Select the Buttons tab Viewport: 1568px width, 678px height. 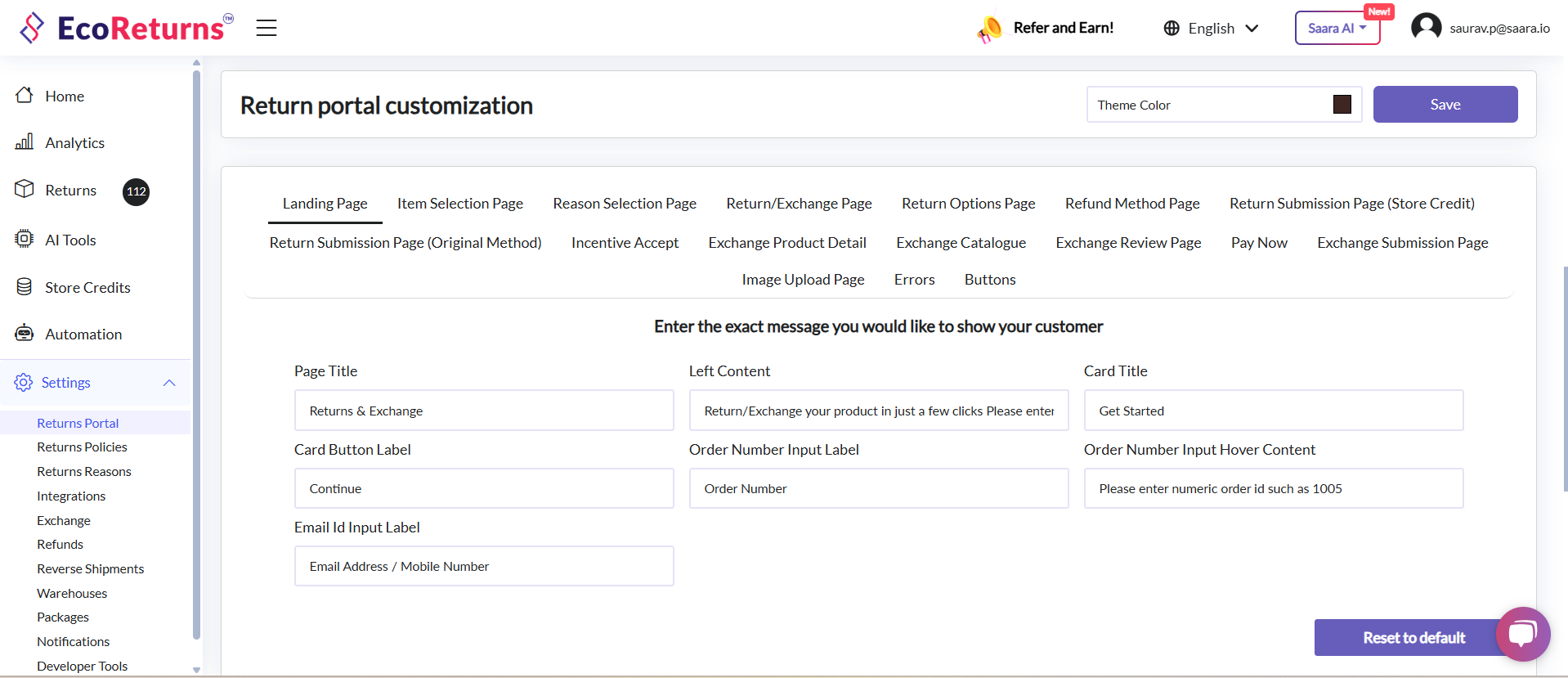point(989,280)
